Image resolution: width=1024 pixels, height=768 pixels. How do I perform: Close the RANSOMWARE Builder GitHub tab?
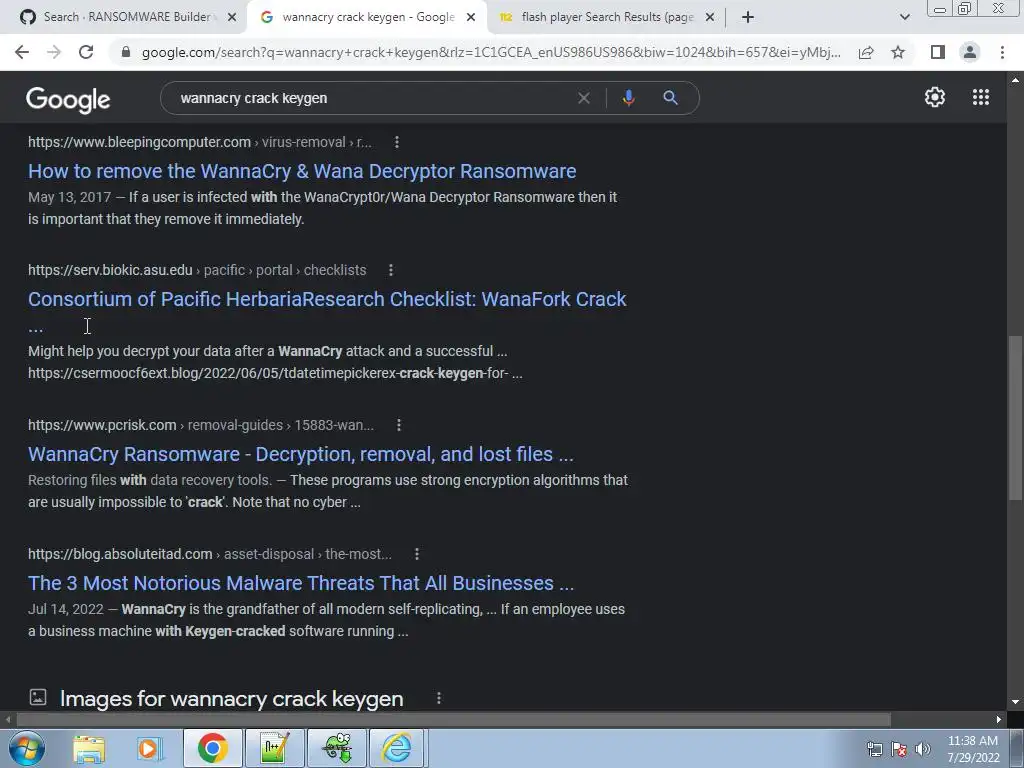[x=232, y=17]
